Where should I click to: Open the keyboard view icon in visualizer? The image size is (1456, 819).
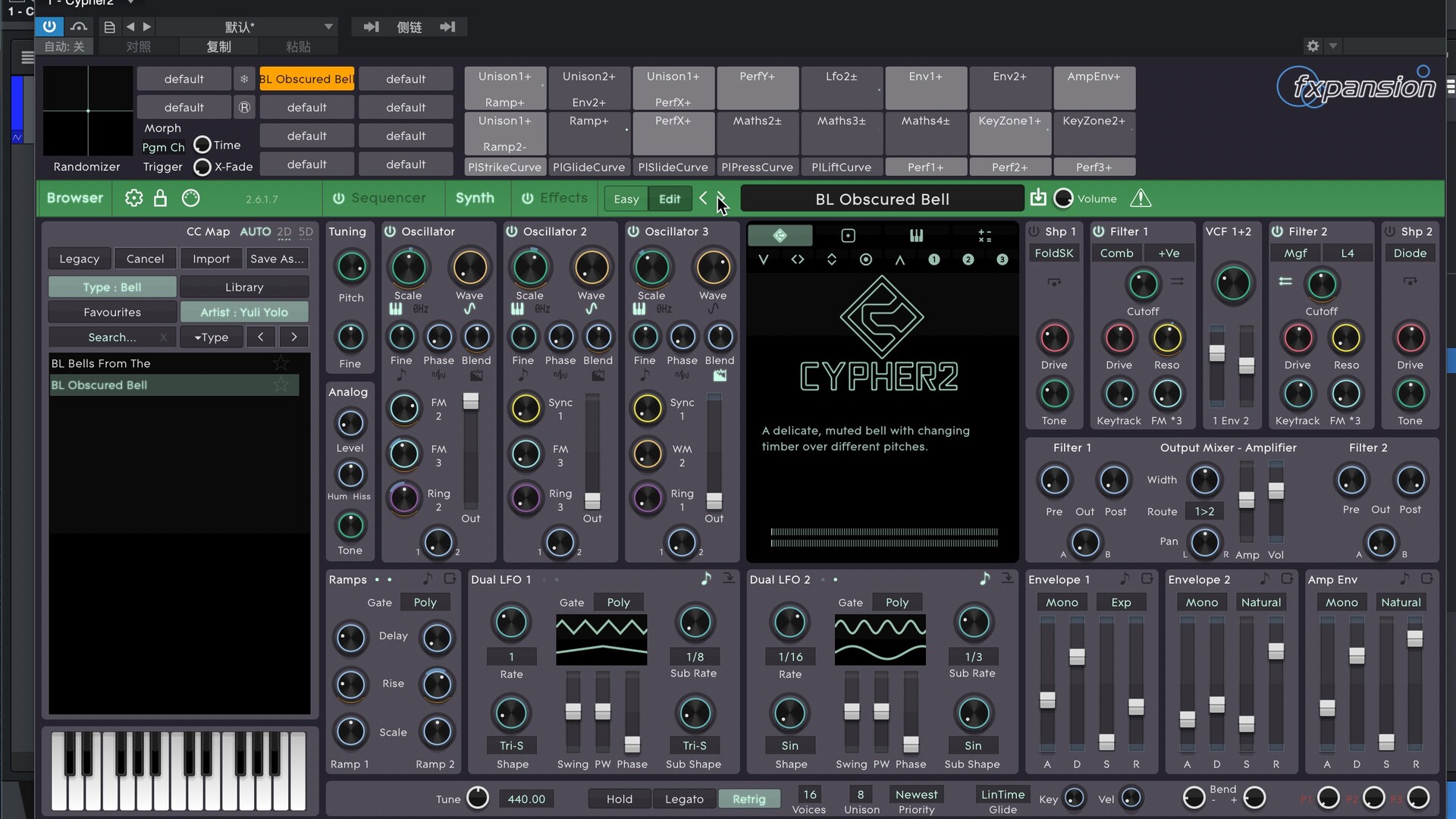[916, 236]
